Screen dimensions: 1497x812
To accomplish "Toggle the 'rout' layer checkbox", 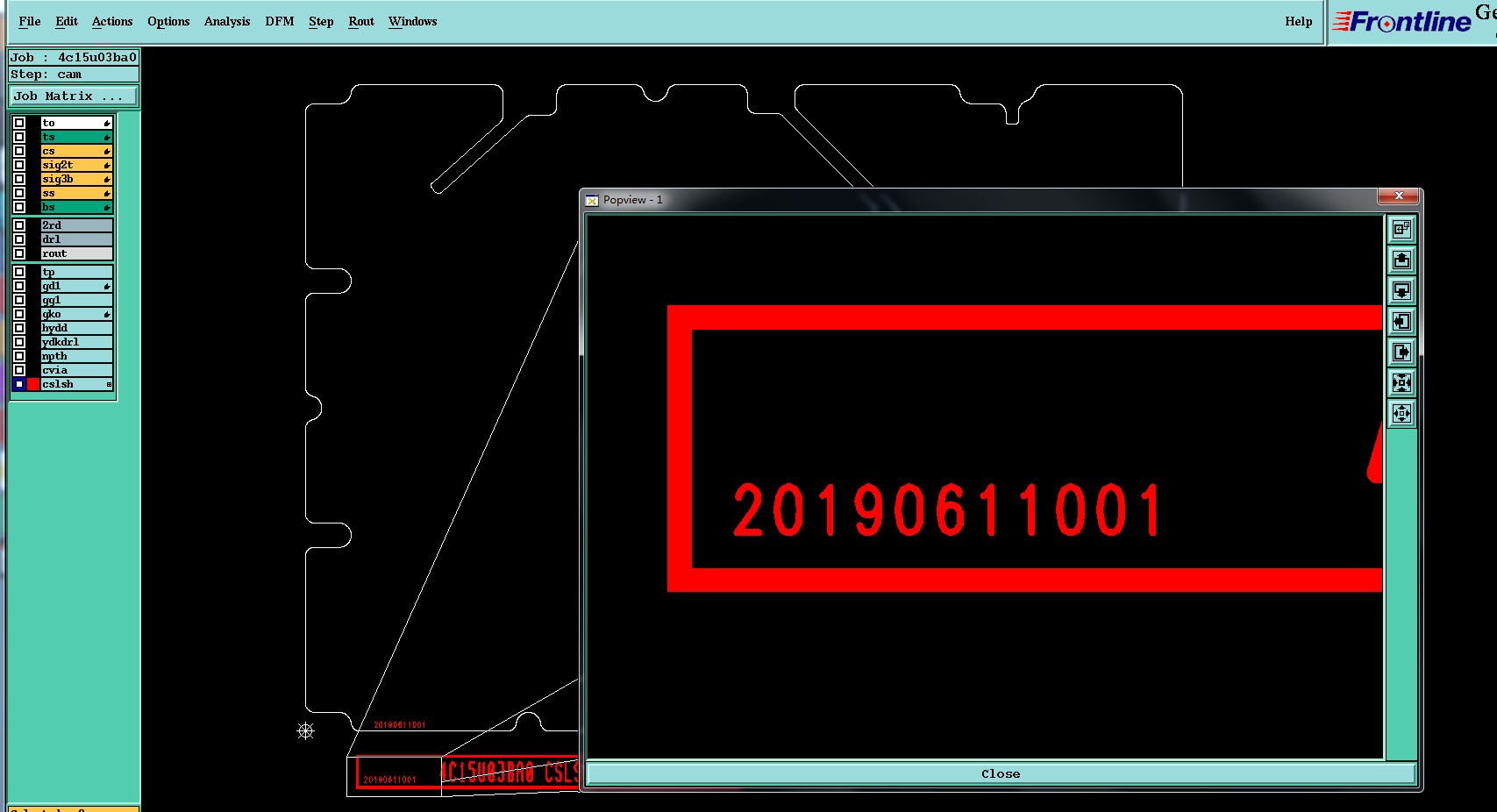I will pyautogui.click(x=19, y=253).
